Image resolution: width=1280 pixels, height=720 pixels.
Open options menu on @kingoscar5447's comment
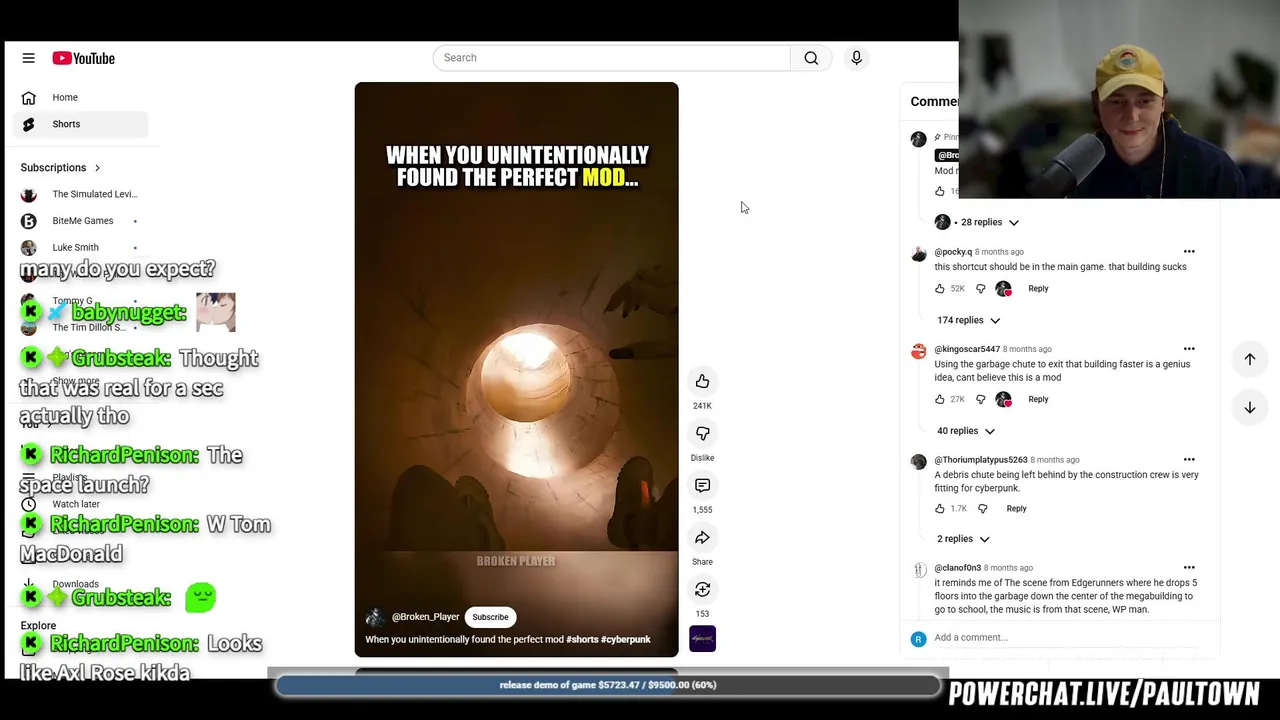pyautogui.click(x=1189, y=349)
